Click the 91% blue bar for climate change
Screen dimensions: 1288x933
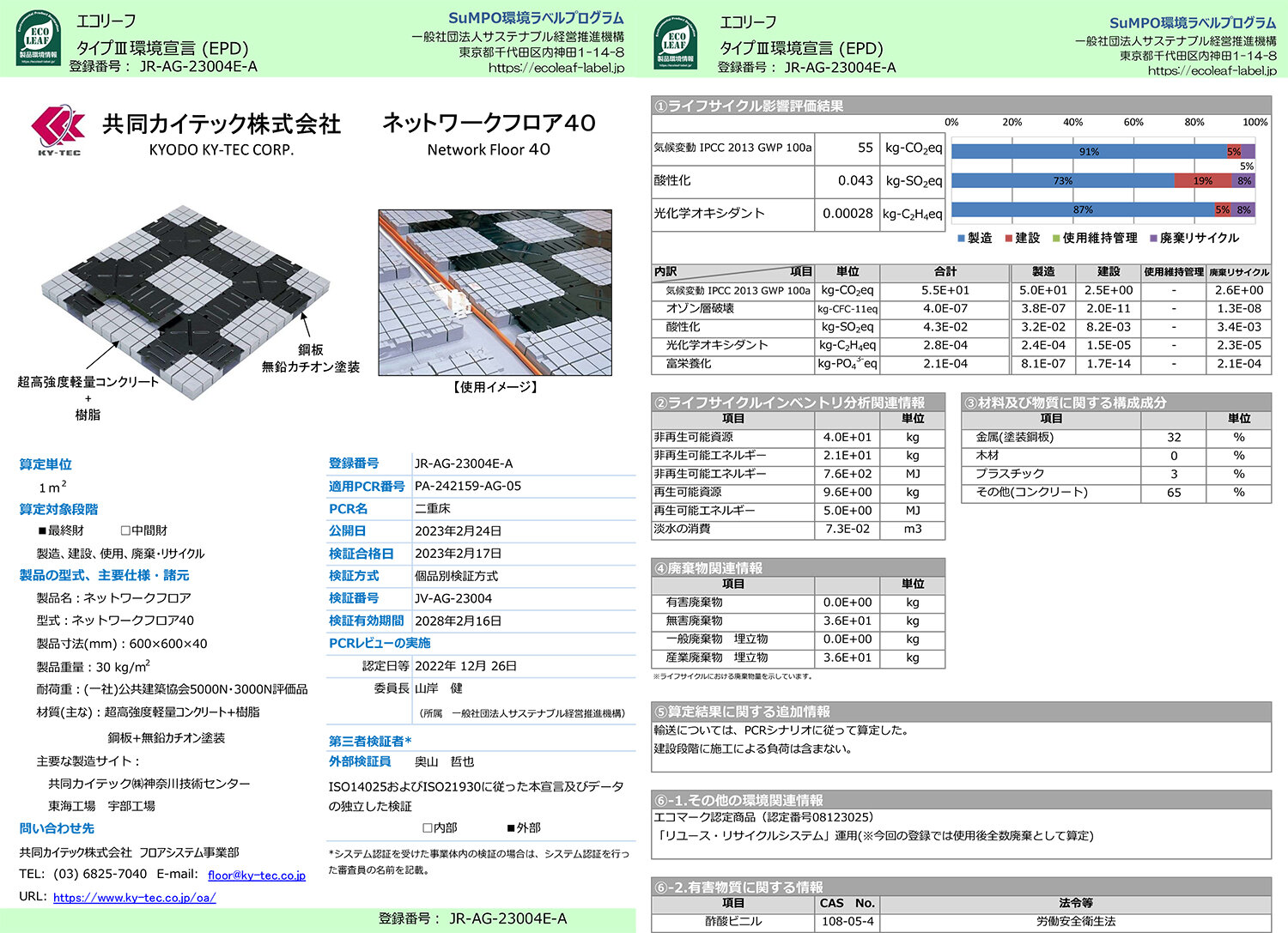(x=1089, y=151)
